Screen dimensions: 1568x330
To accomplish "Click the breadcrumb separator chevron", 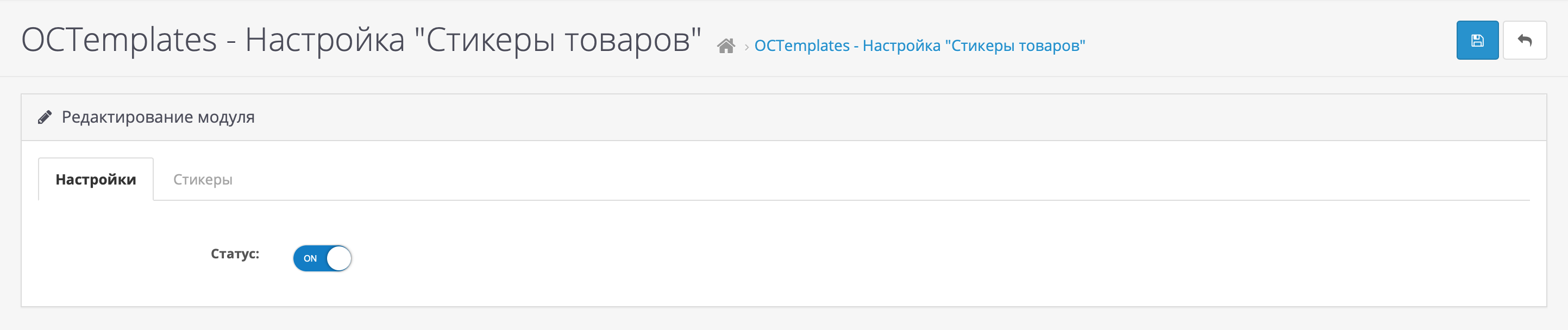I will tap(747, 47).
